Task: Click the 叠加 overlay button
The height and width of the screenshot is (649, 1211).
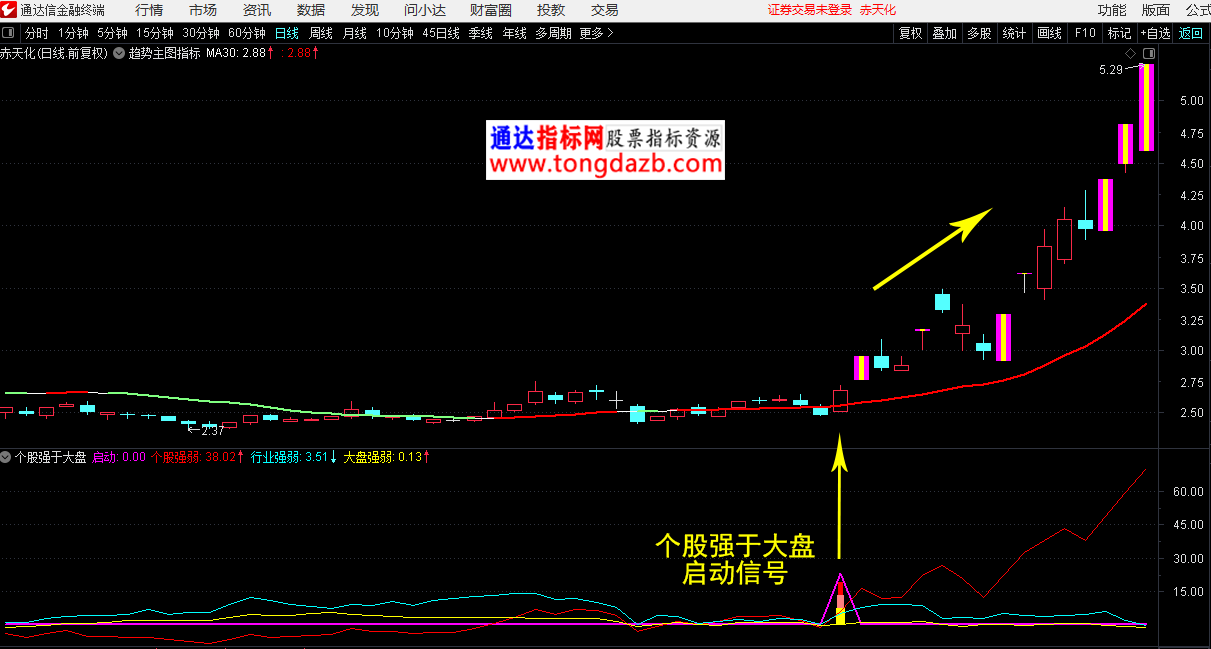Action: 945,33
